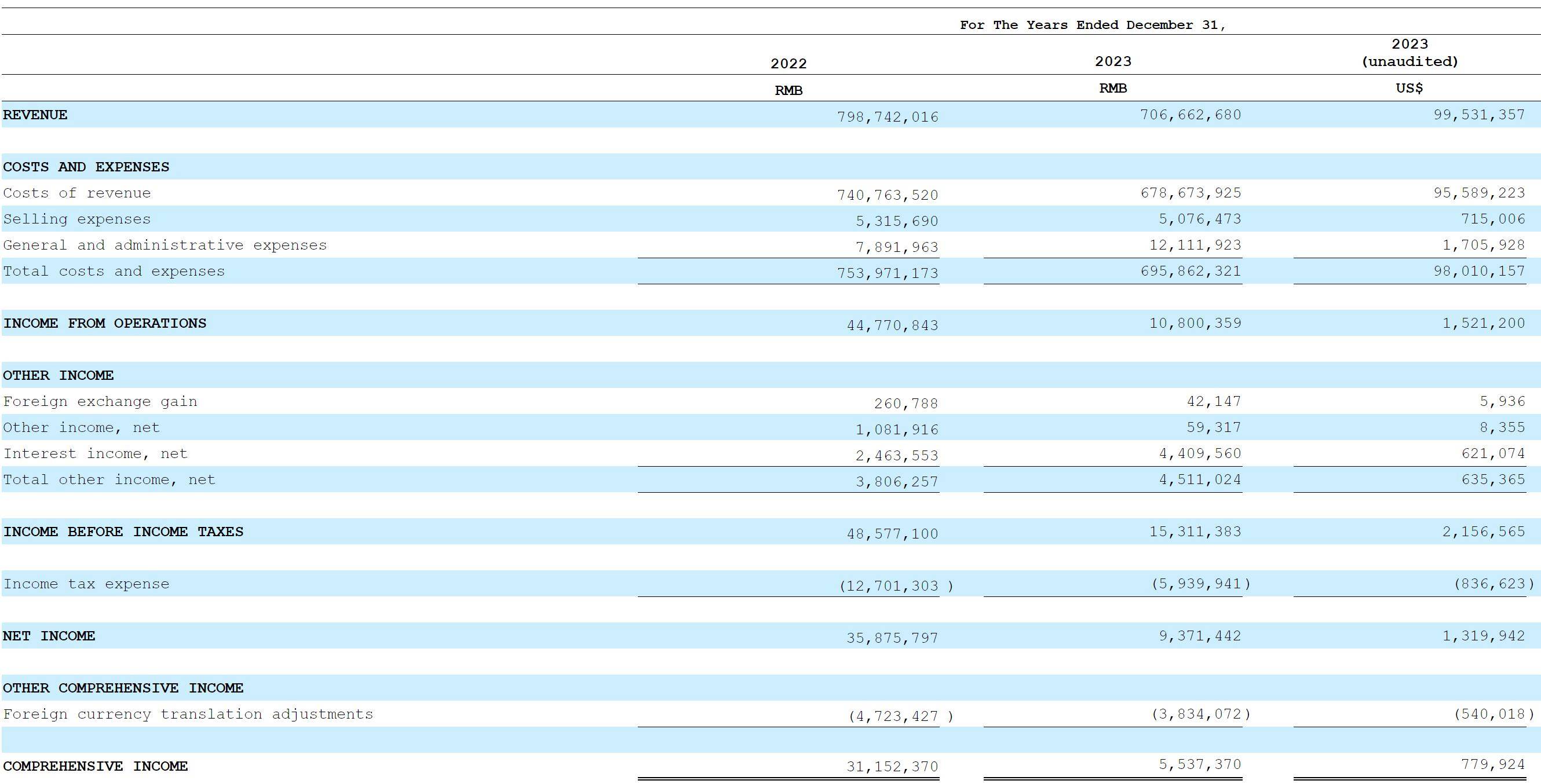Select selling expenses value 715,006
1541x784 pixels.
1493,219
